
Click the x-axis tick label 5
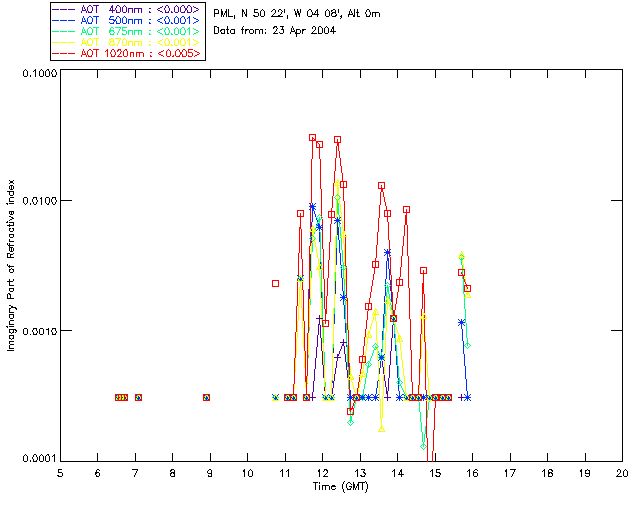point(60,473)
